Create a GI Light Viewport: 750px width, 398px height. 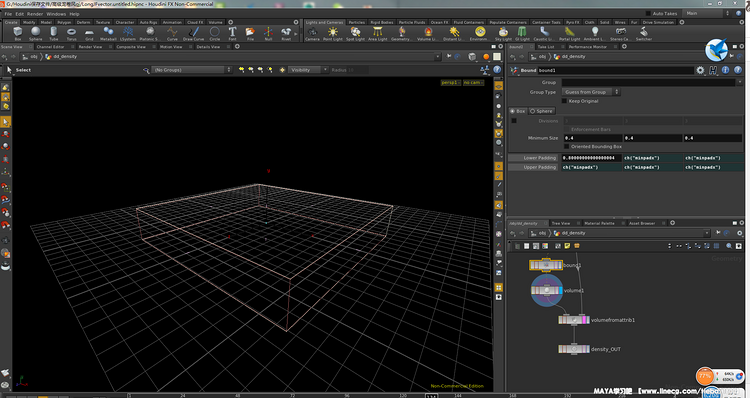(522, 33)
